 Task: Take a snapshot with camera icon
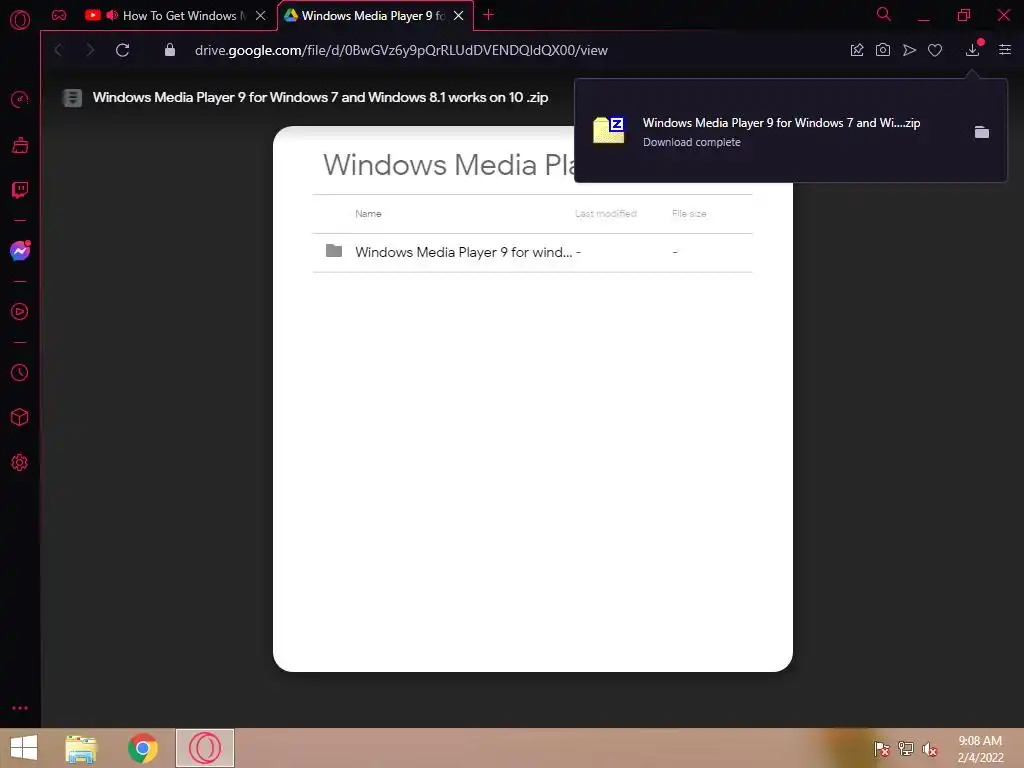pos(883,50)
